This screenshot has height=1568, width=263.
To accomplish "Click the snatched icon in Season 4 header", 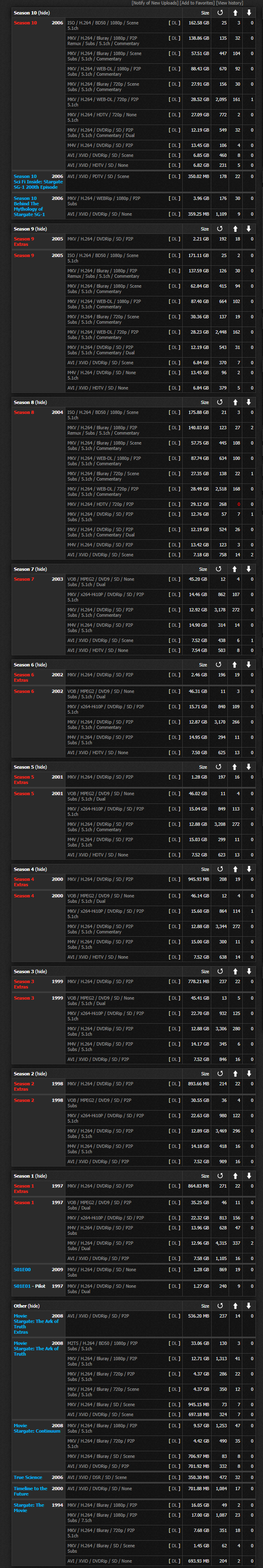I will [x=220, y=869].
